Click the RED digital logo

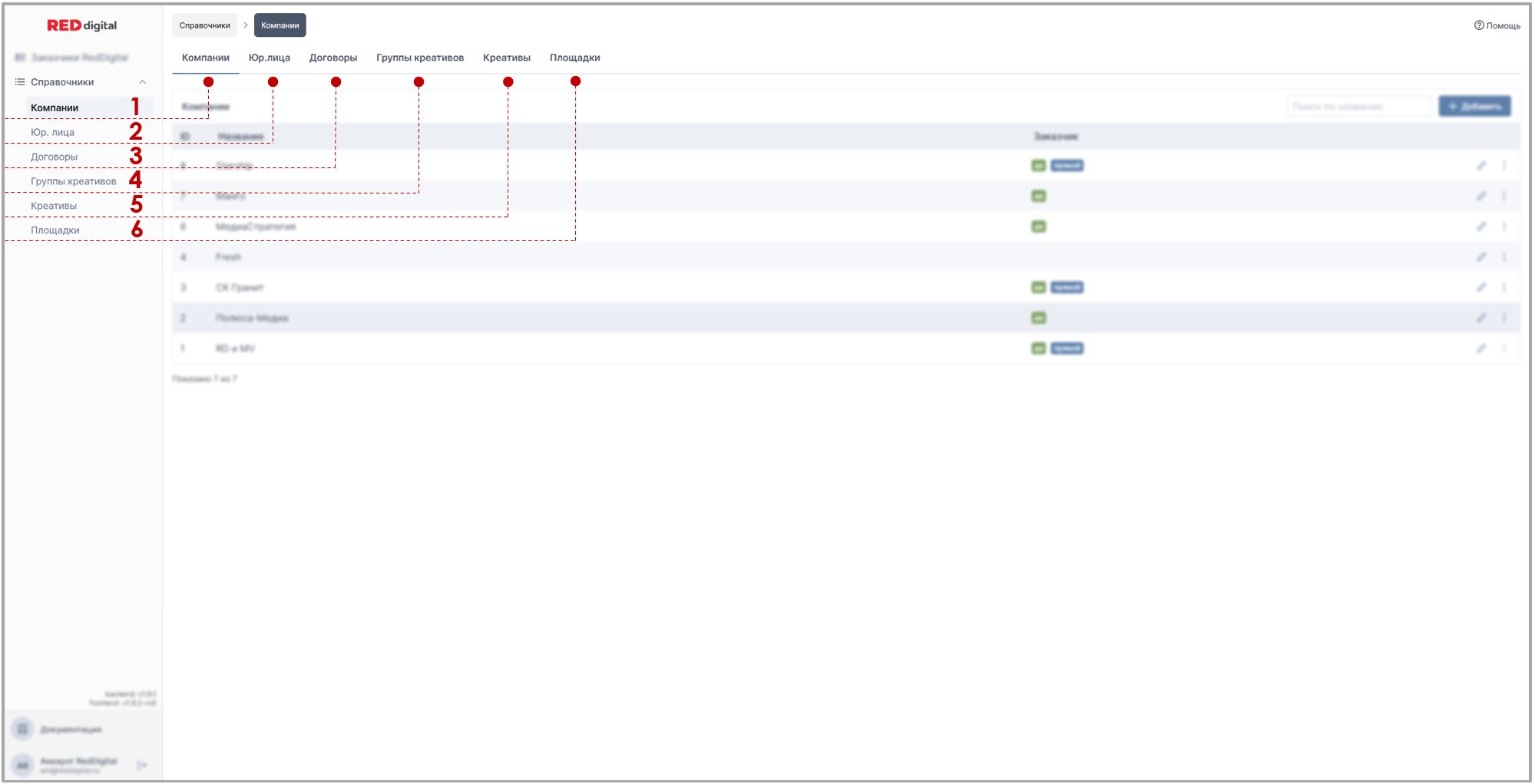point(82,25)
